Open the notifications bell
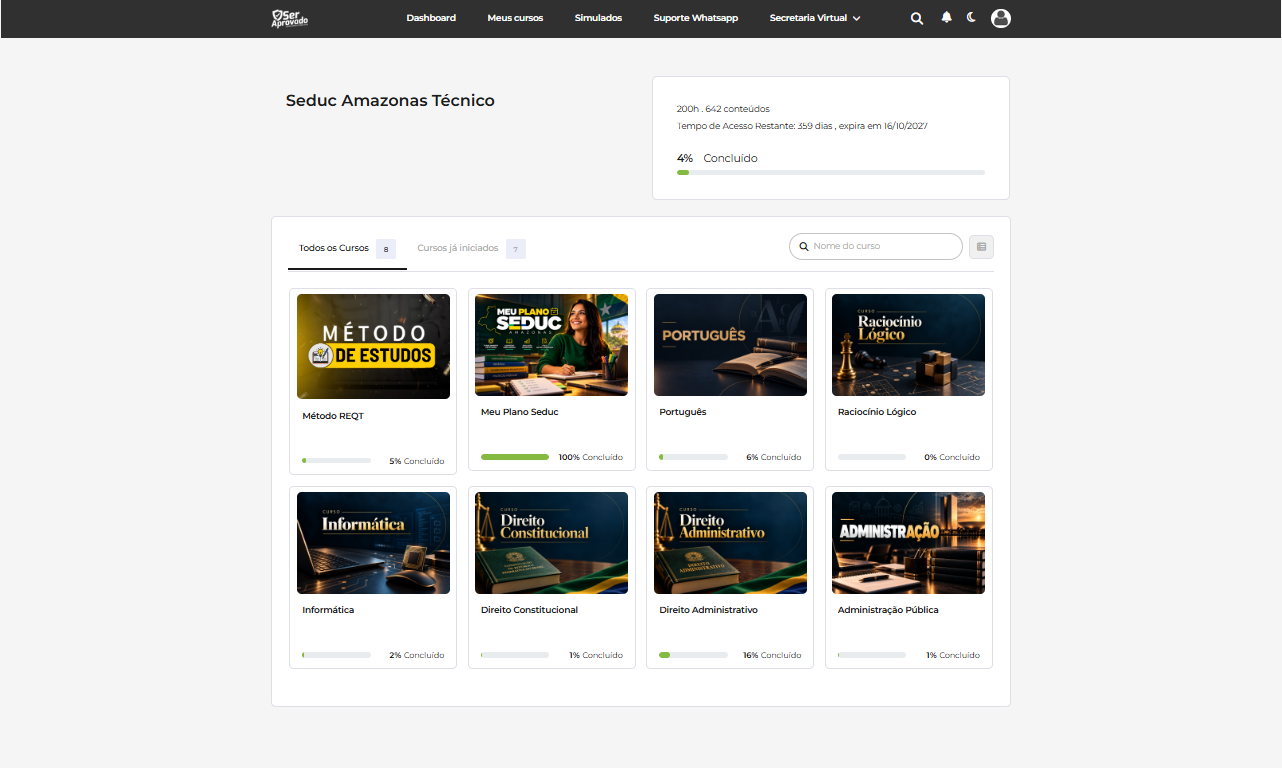The image size is (1282, 768). 946,18
